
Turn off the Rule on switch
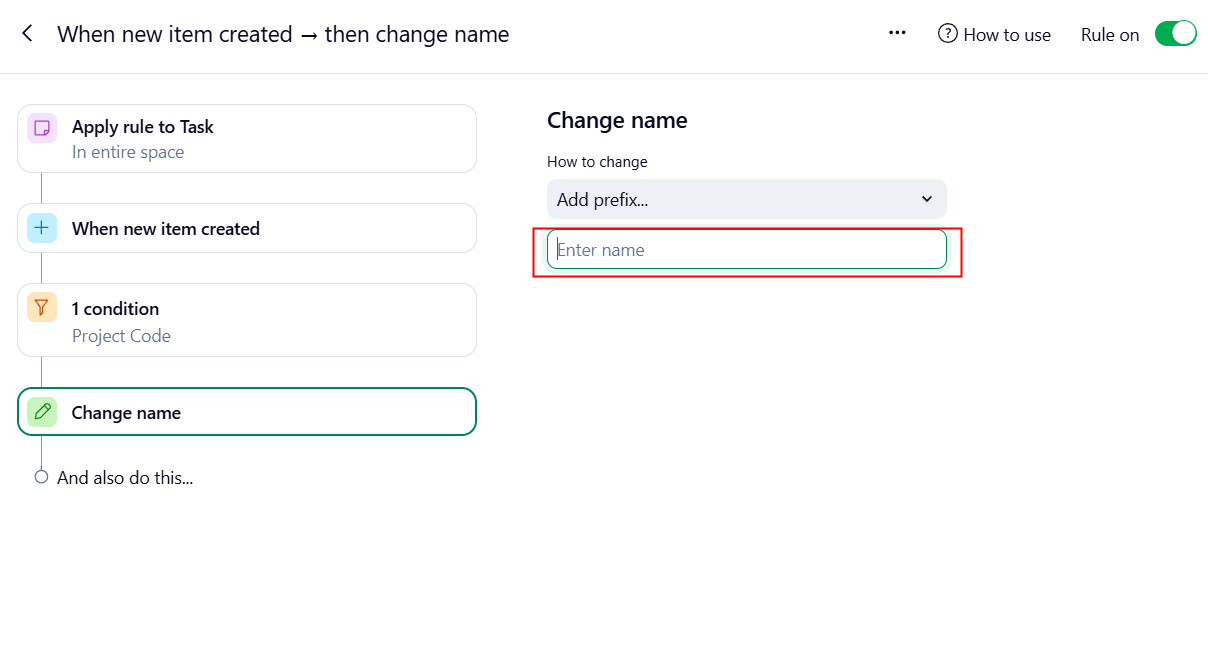1175,33
